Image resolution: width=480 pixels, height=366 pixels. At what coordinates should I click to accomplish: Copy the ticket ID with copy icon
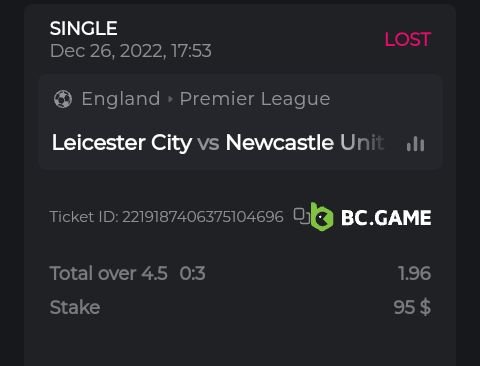[301, 216]
